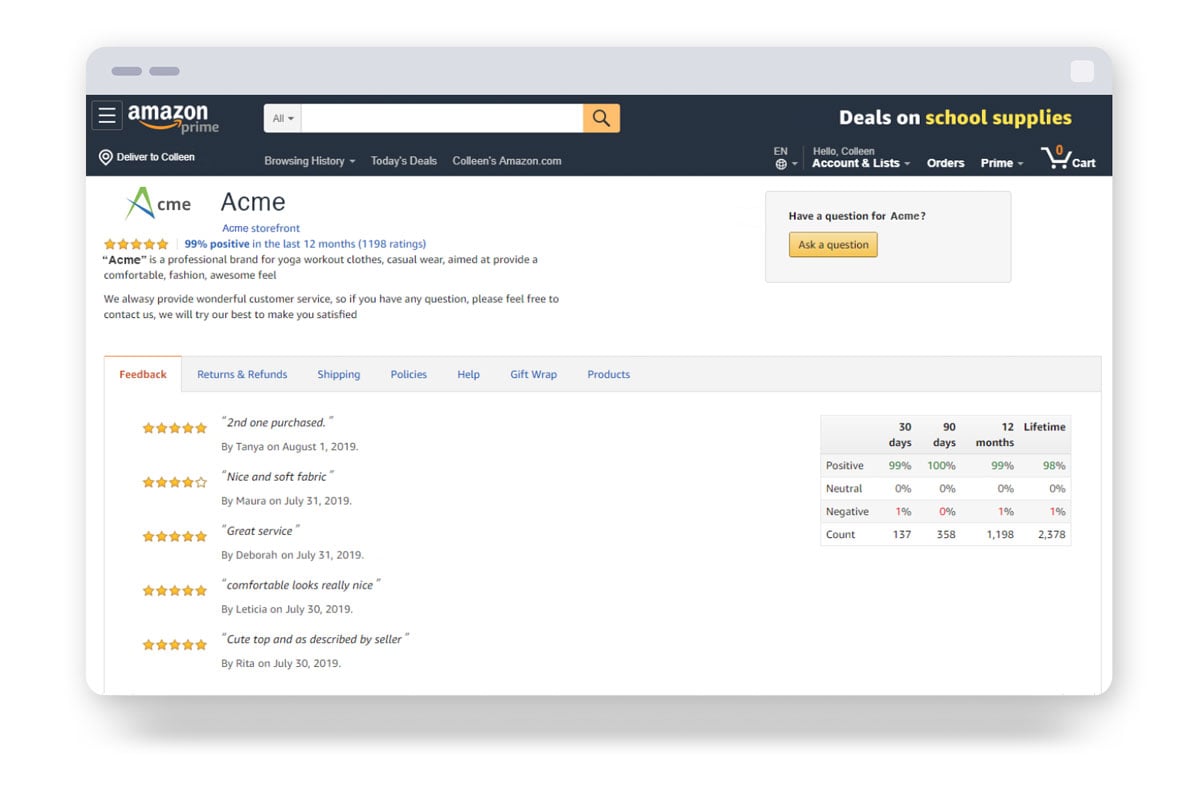This screenshot has height=789, width=1200.
Task: Click the Neutral row label
Action: 844,489
